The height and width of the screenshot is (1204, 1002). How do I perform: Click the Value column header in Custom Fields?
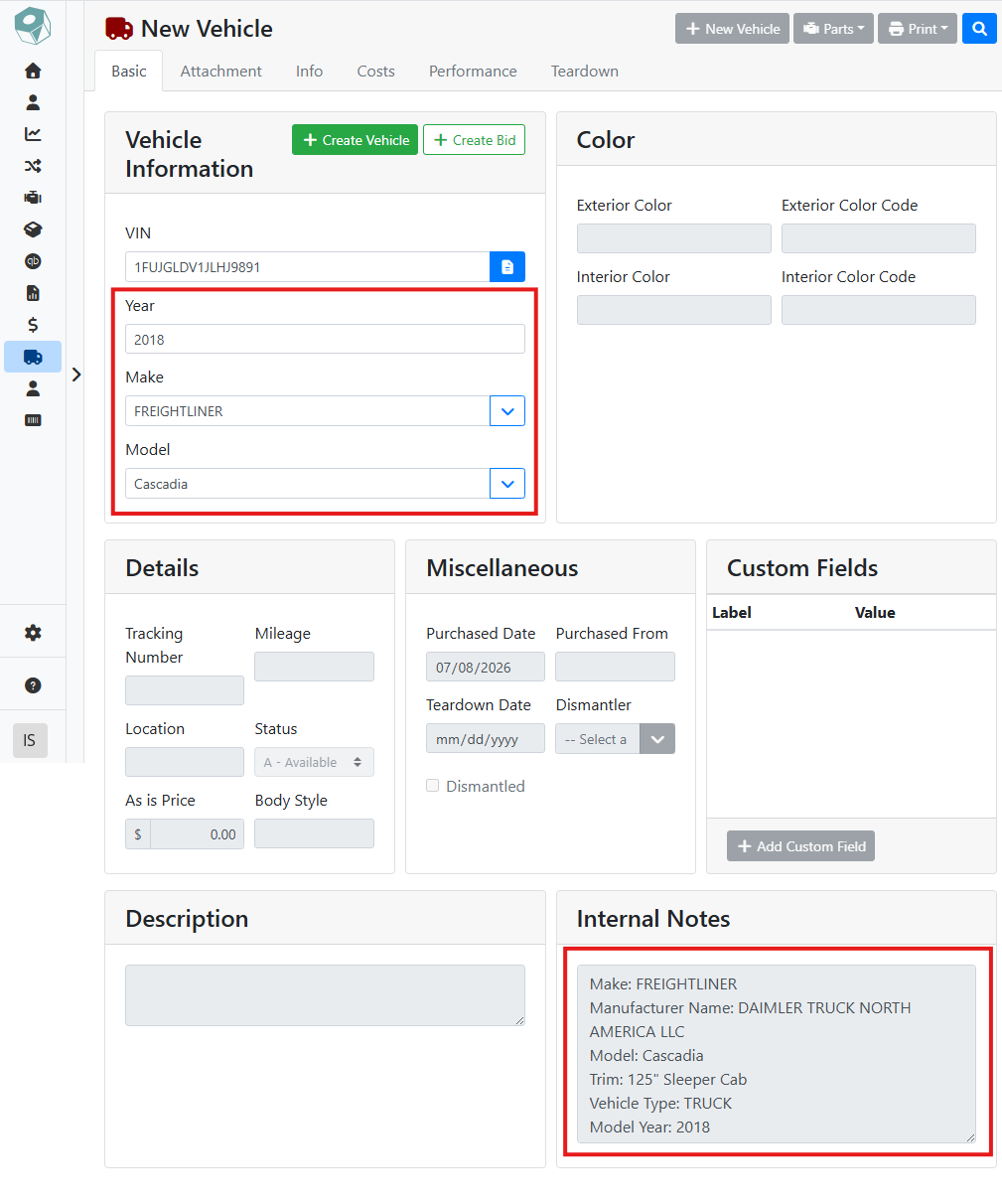[875, 612]
